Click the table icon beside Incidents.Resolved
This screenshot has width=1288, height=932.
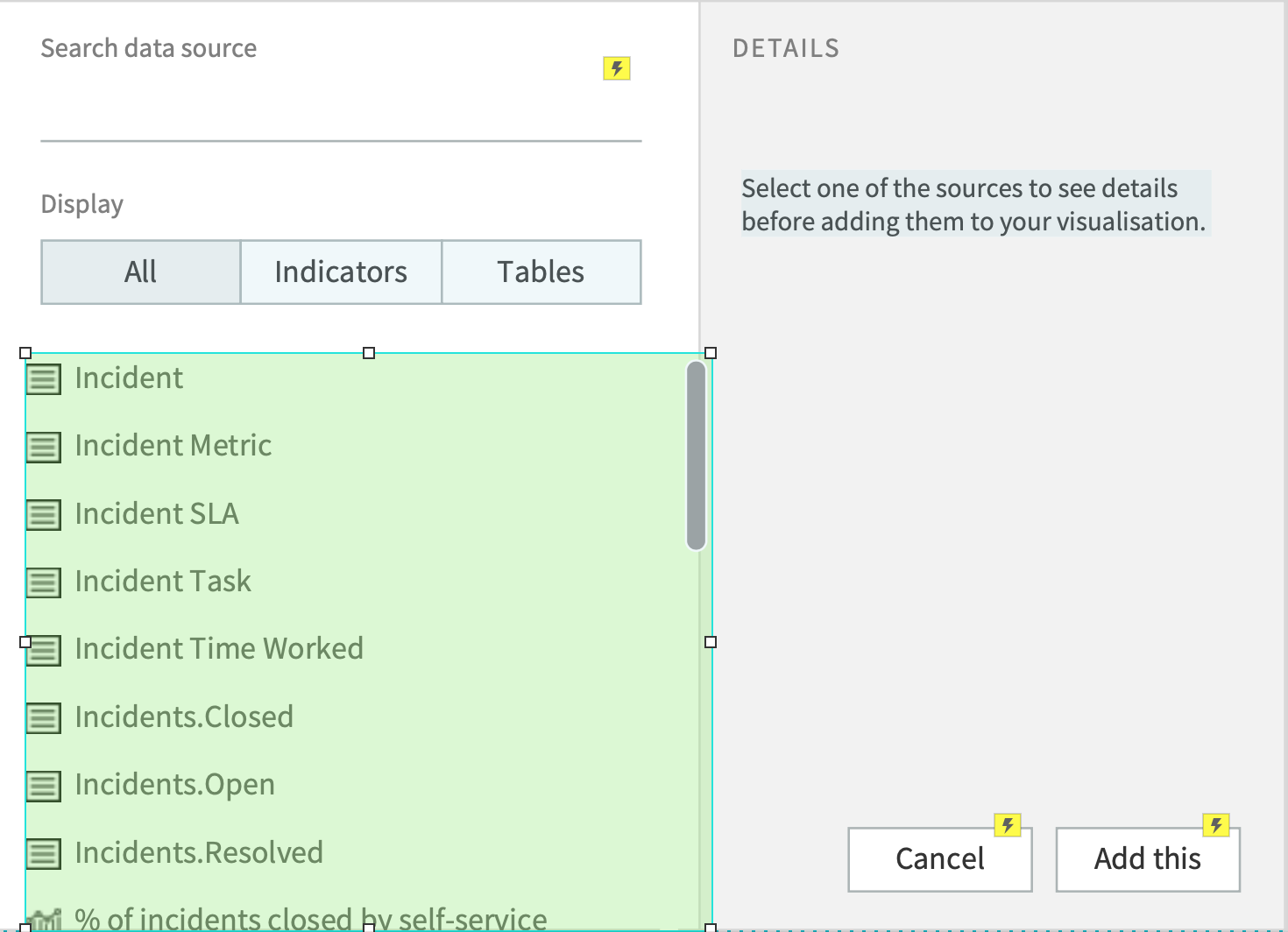pos(43,854)
